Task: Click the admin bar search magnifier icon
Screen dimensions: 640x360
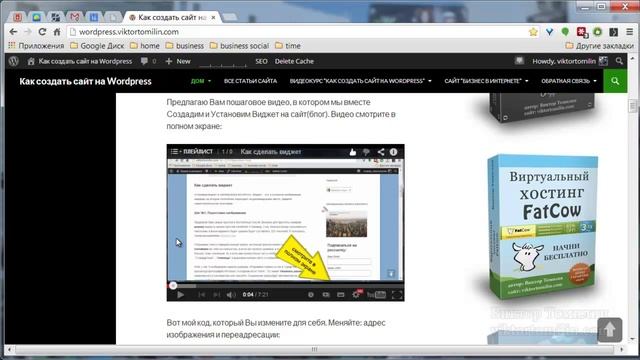Action: coord(619,61)
